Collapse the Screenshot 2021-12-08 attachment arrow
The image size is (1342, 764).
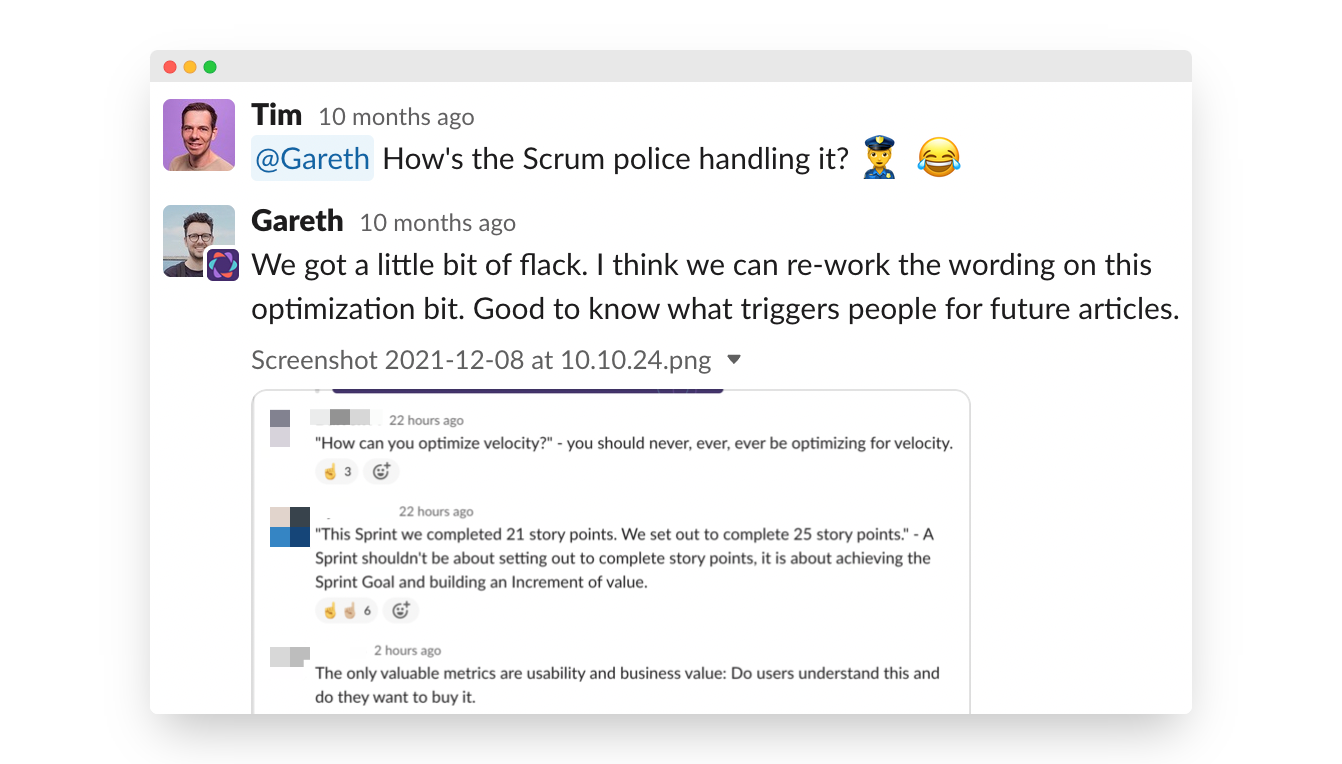[734, 360]
